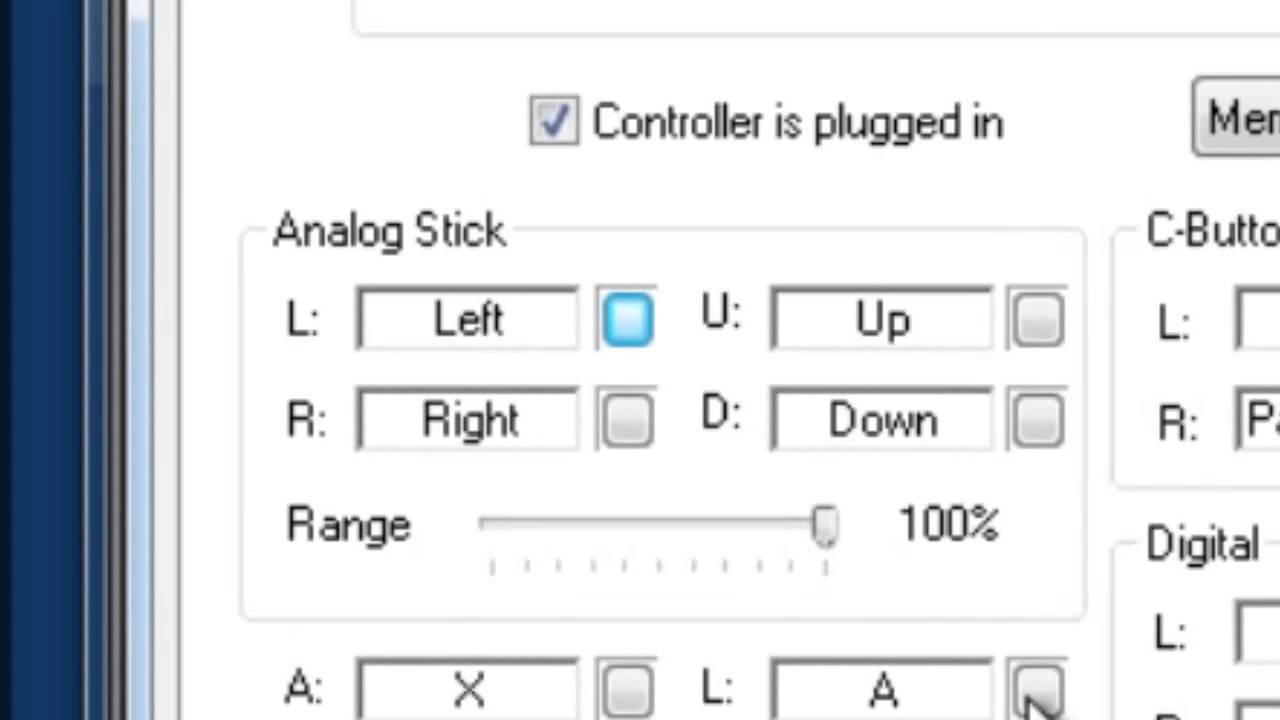1280x720 pixels.
Task: Click the C-Buttons R key field
Action: (1260, 422)
